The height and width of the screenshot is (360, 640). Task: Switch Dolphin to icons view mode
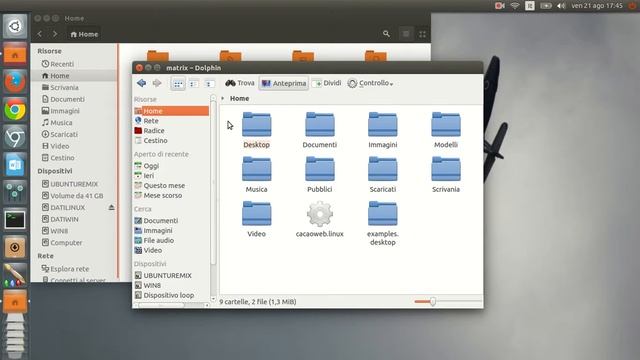tap(178, 84)
